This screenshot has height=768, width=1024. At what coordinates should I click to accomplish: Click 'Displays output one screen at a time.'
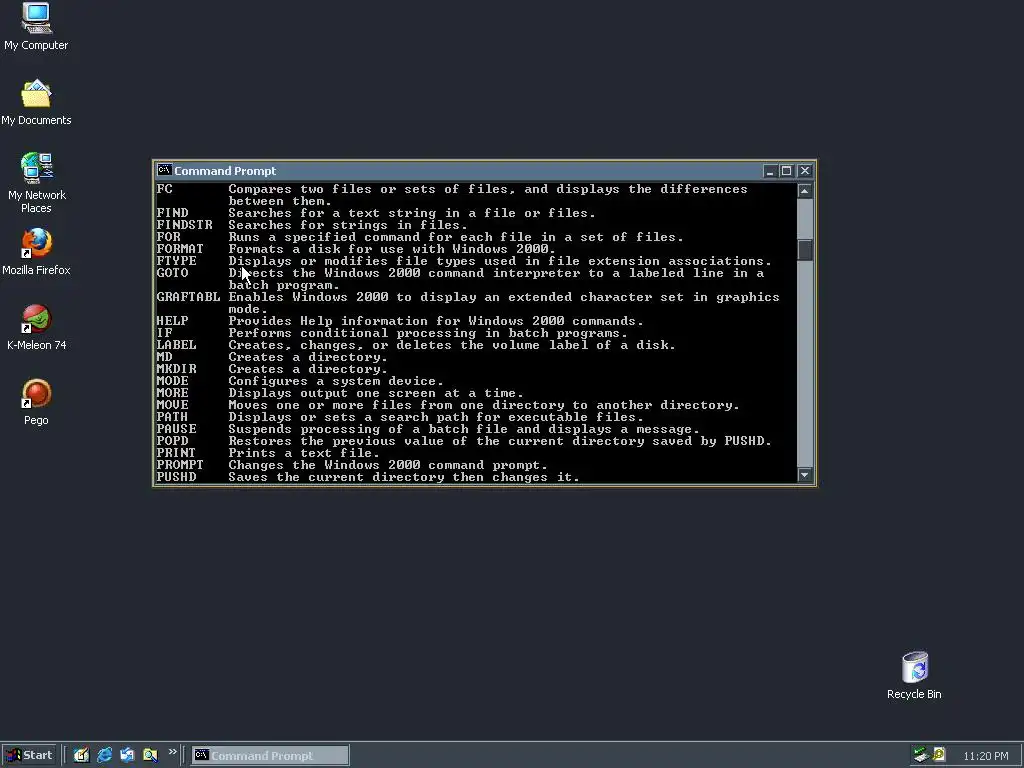tap(376, 393)
